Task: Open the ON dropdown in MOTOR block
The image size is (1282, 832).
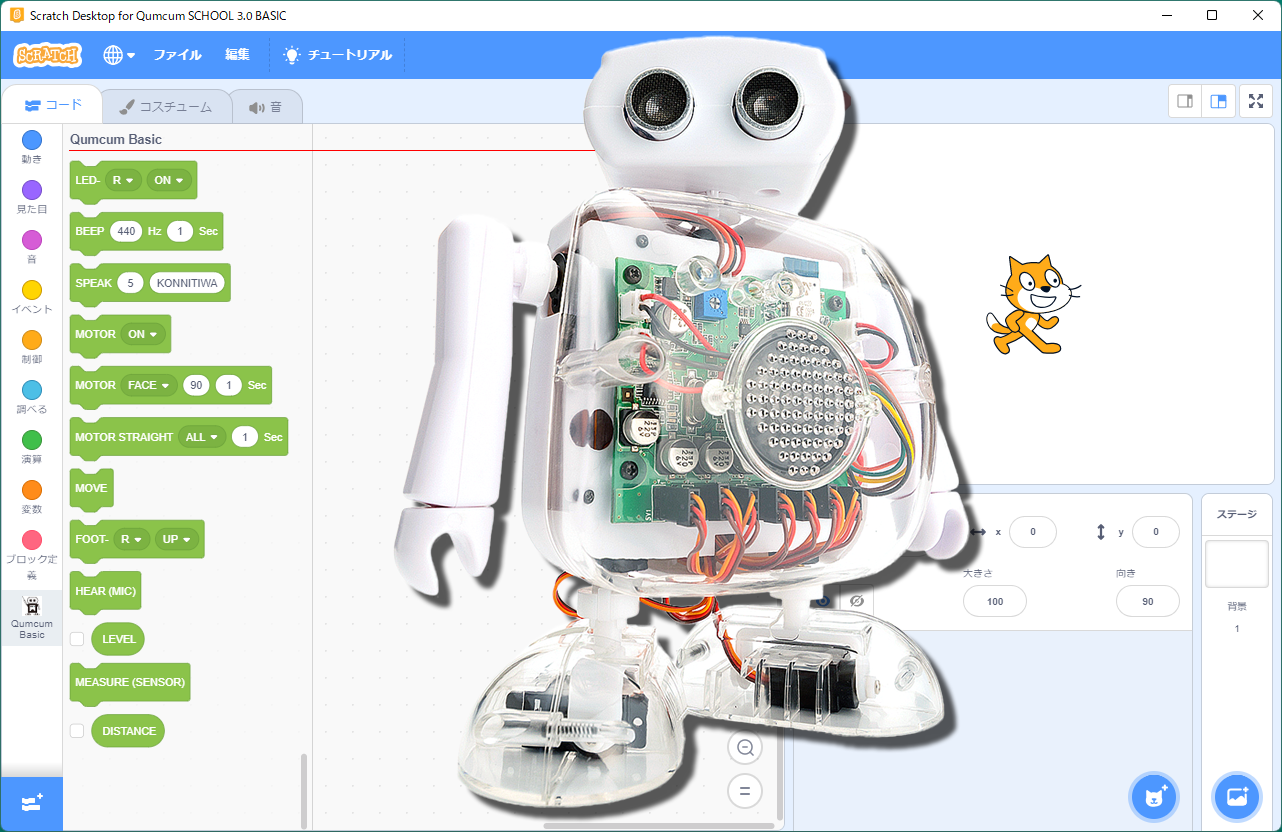Action: 143,334
